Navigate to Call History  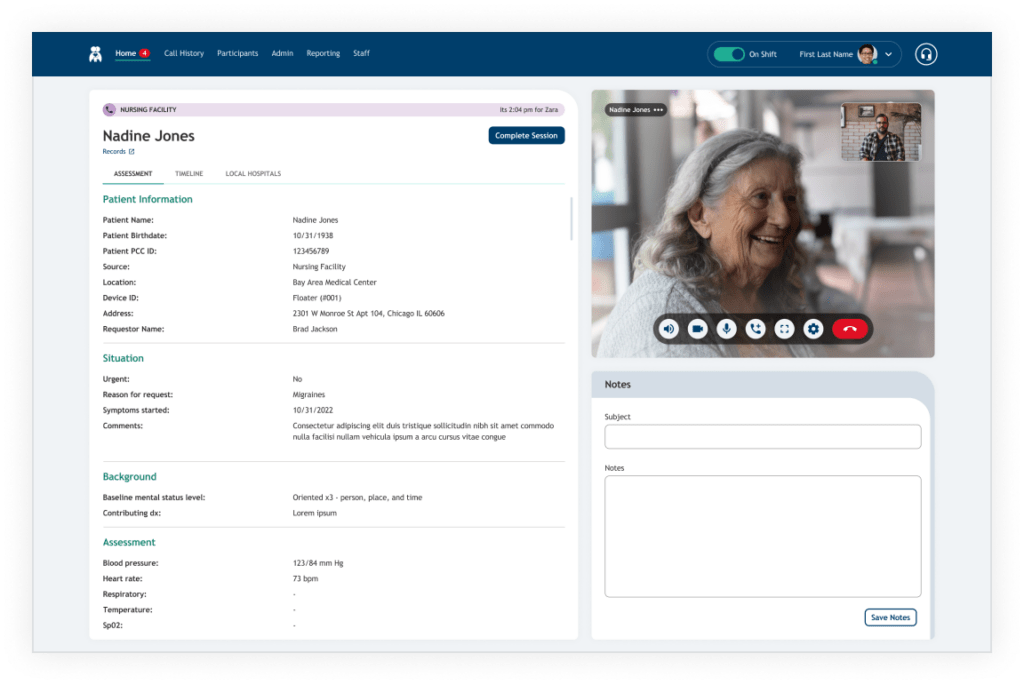184,54
